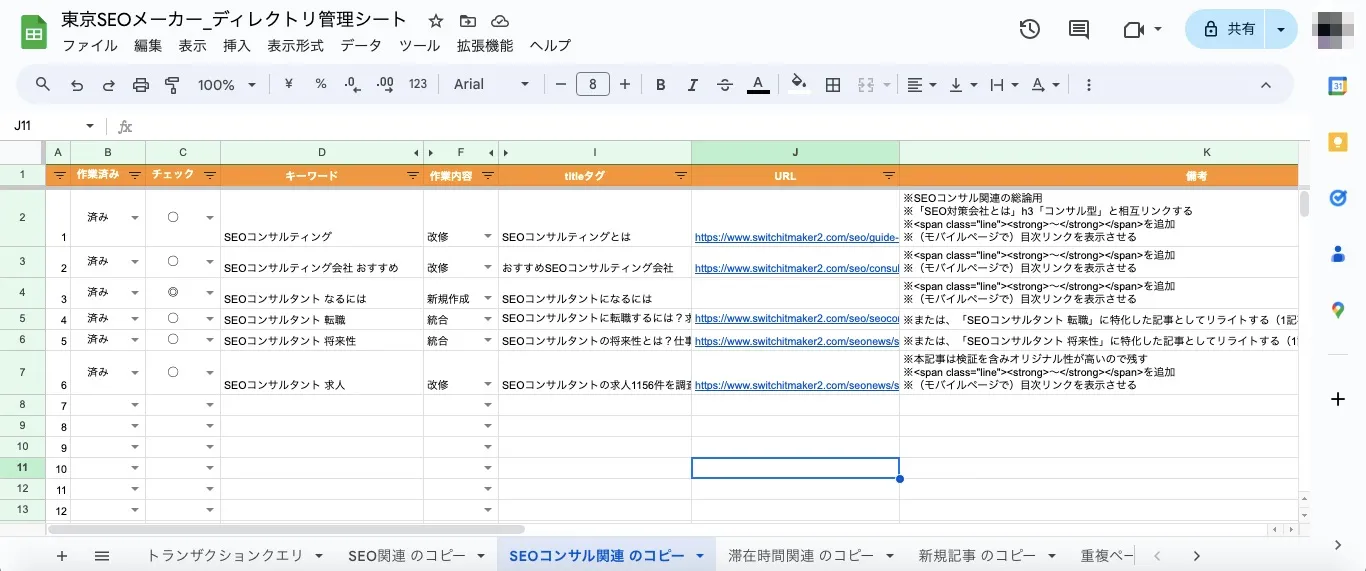
Task: Click the font size input field
Action: pyautogui.click(x=593, y=85)
